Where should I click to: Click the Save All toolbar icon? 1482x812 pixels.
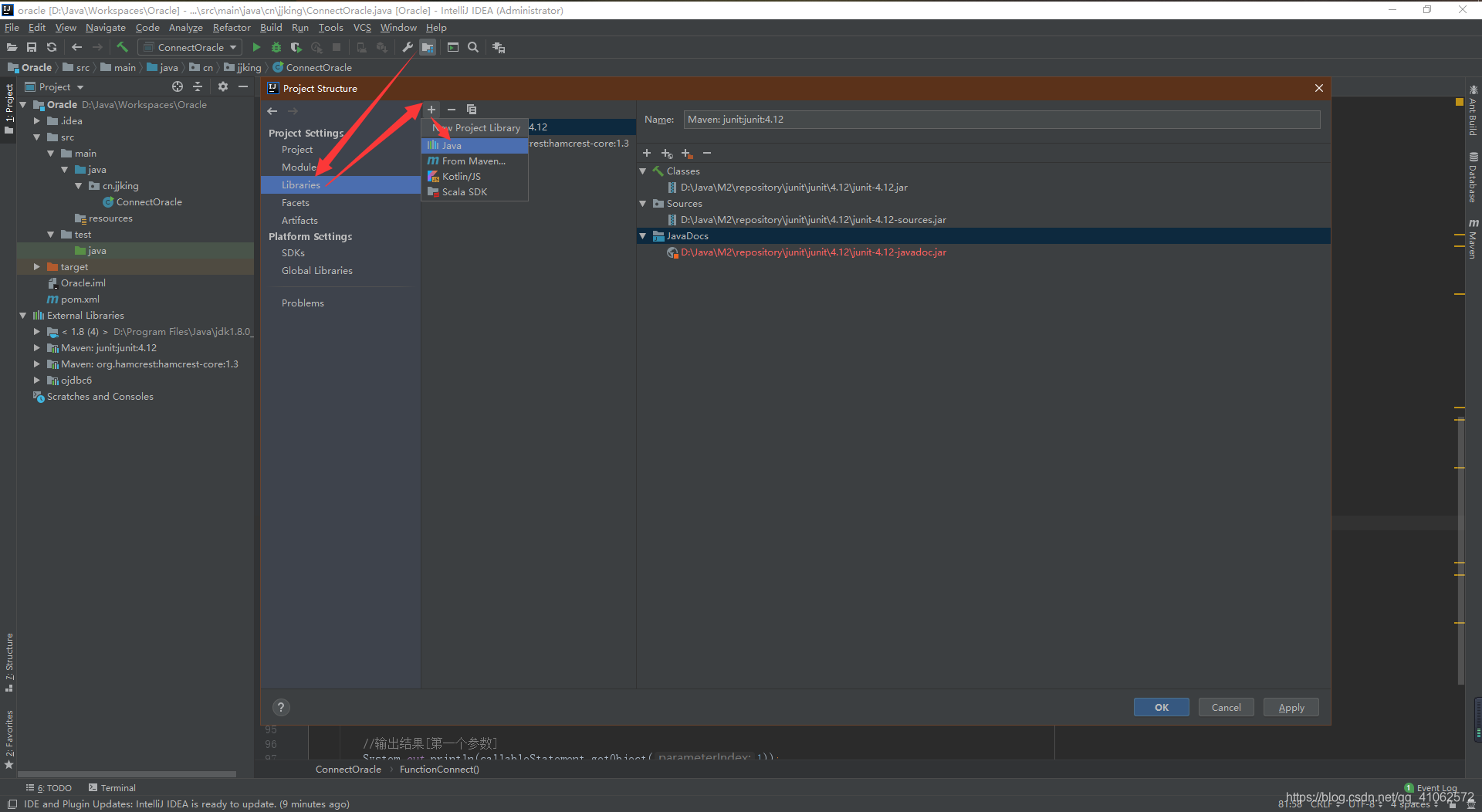pyautogui.click(x=32, y=47)
